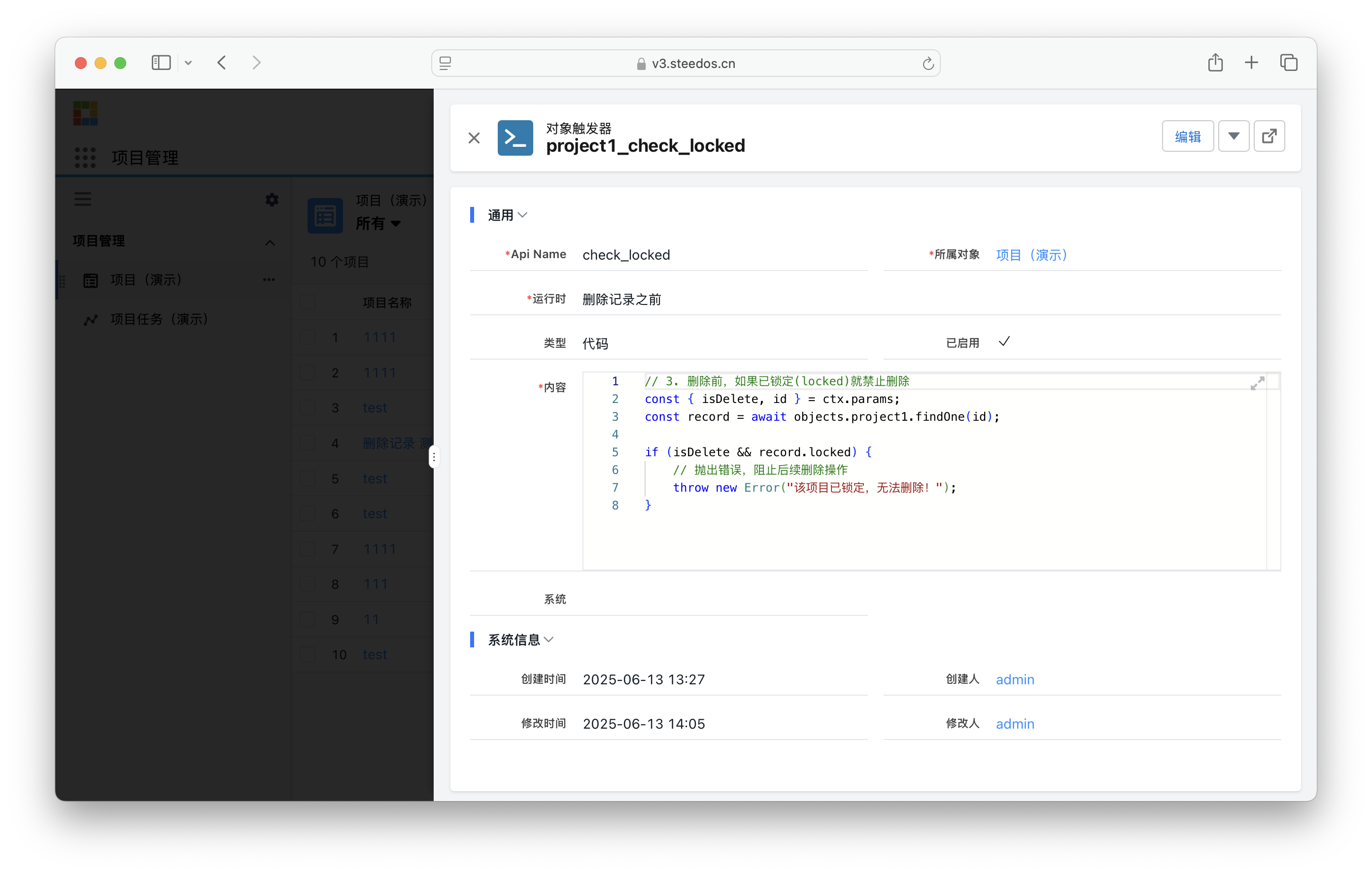
Task: Open the Safari share menu
Action: point(1215,63)
